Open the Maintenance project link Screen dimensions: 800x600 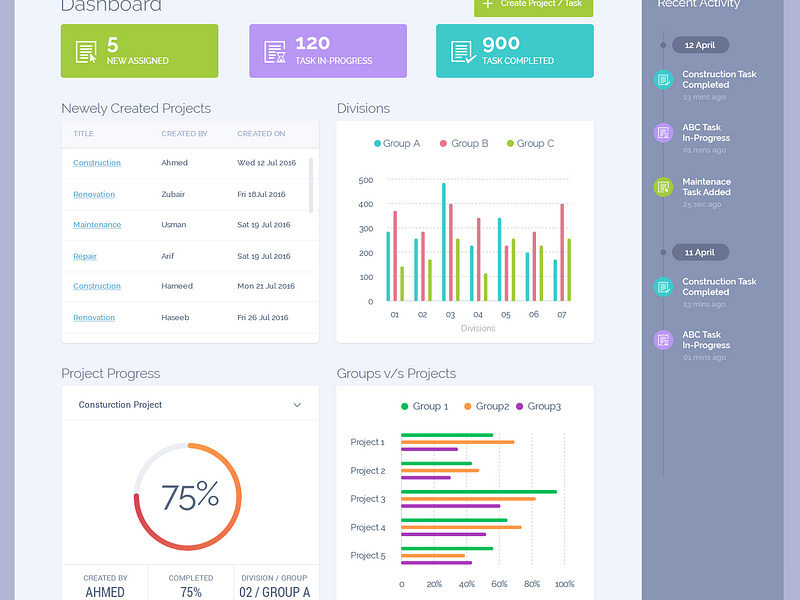(x=96, y=225)
